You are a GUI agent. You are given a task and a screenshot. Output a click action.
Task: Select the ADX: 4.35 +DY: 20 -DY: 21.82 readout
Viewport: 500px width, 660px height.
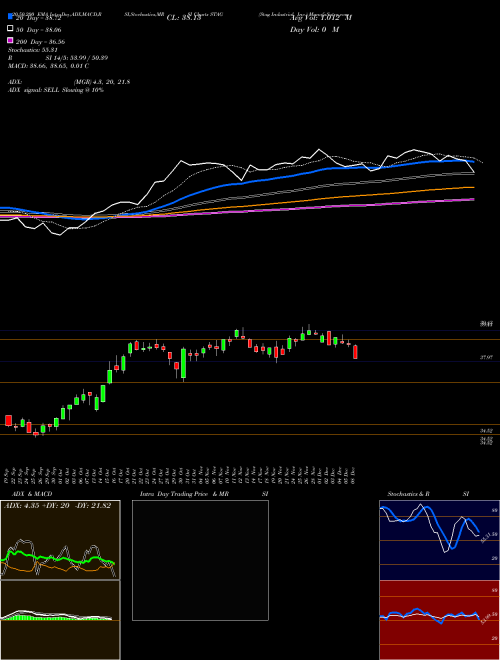57,505
